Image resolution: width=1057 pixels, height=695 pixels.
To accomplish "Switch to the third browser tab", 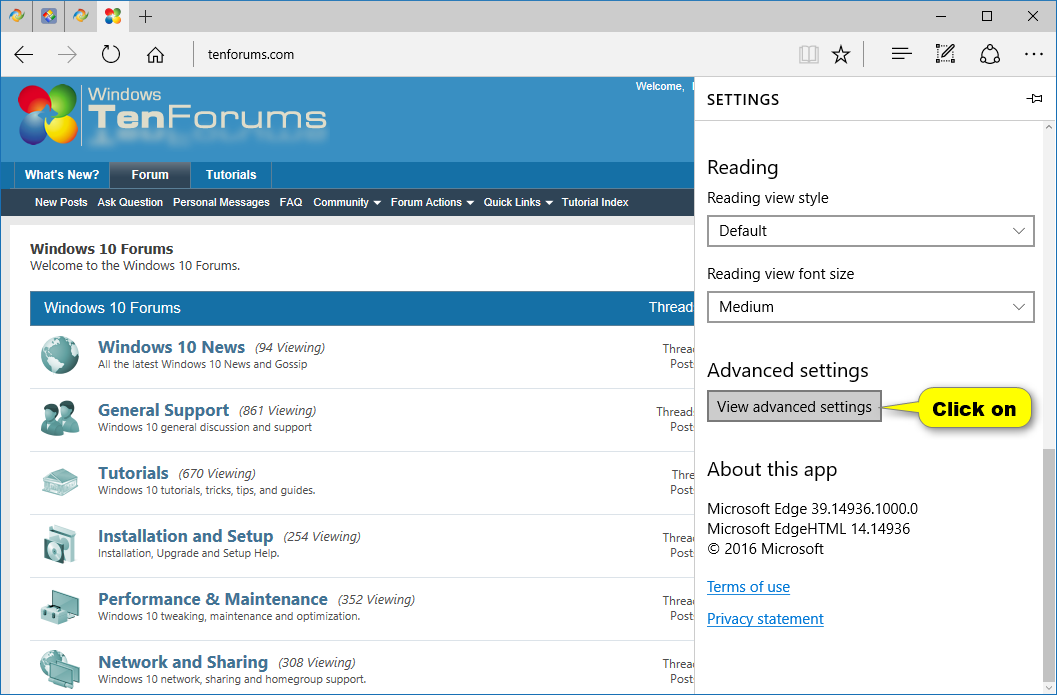I will click(81, 16).
